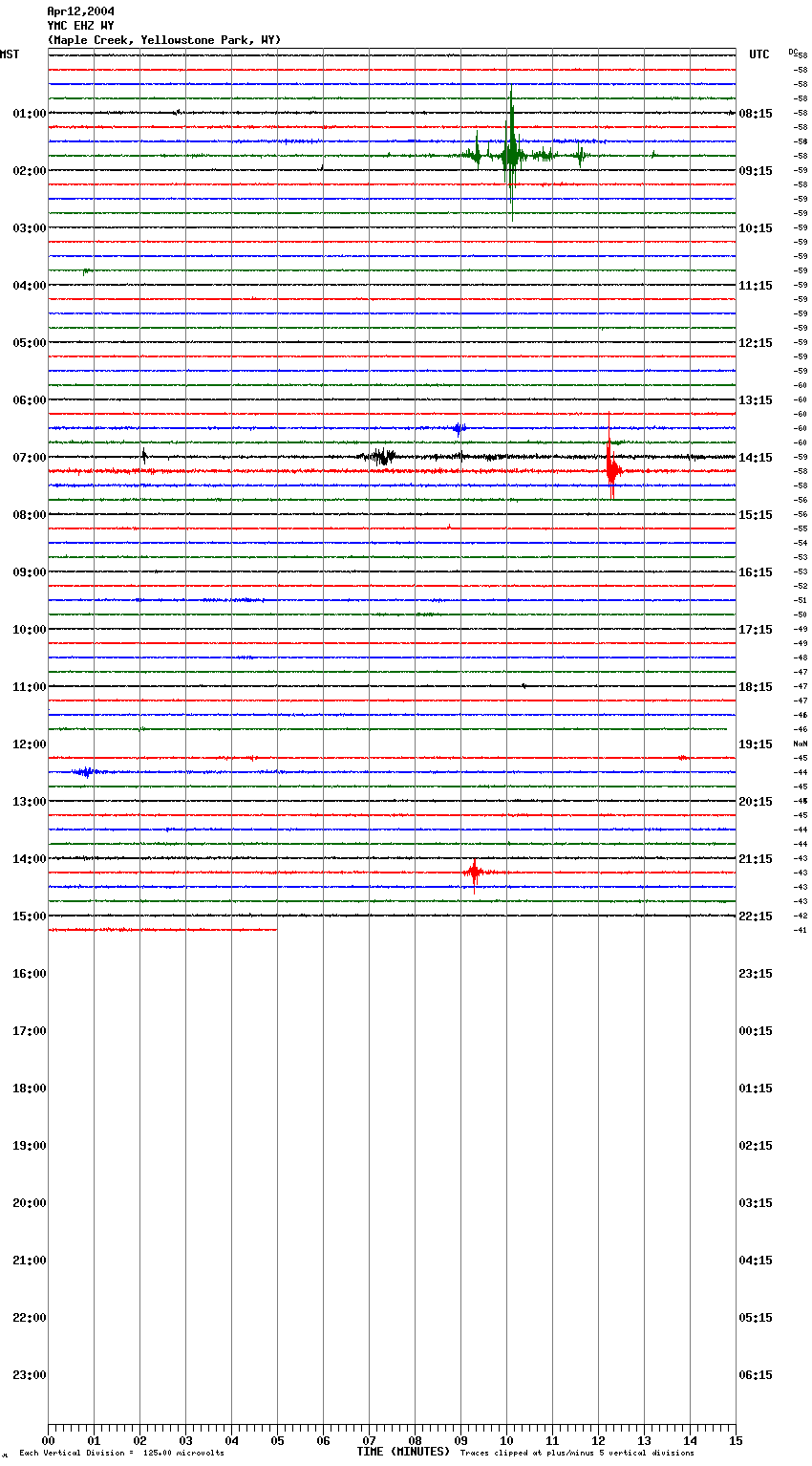Click the blue burst near minute 9
812x1466 pixels.
(459, 428)
